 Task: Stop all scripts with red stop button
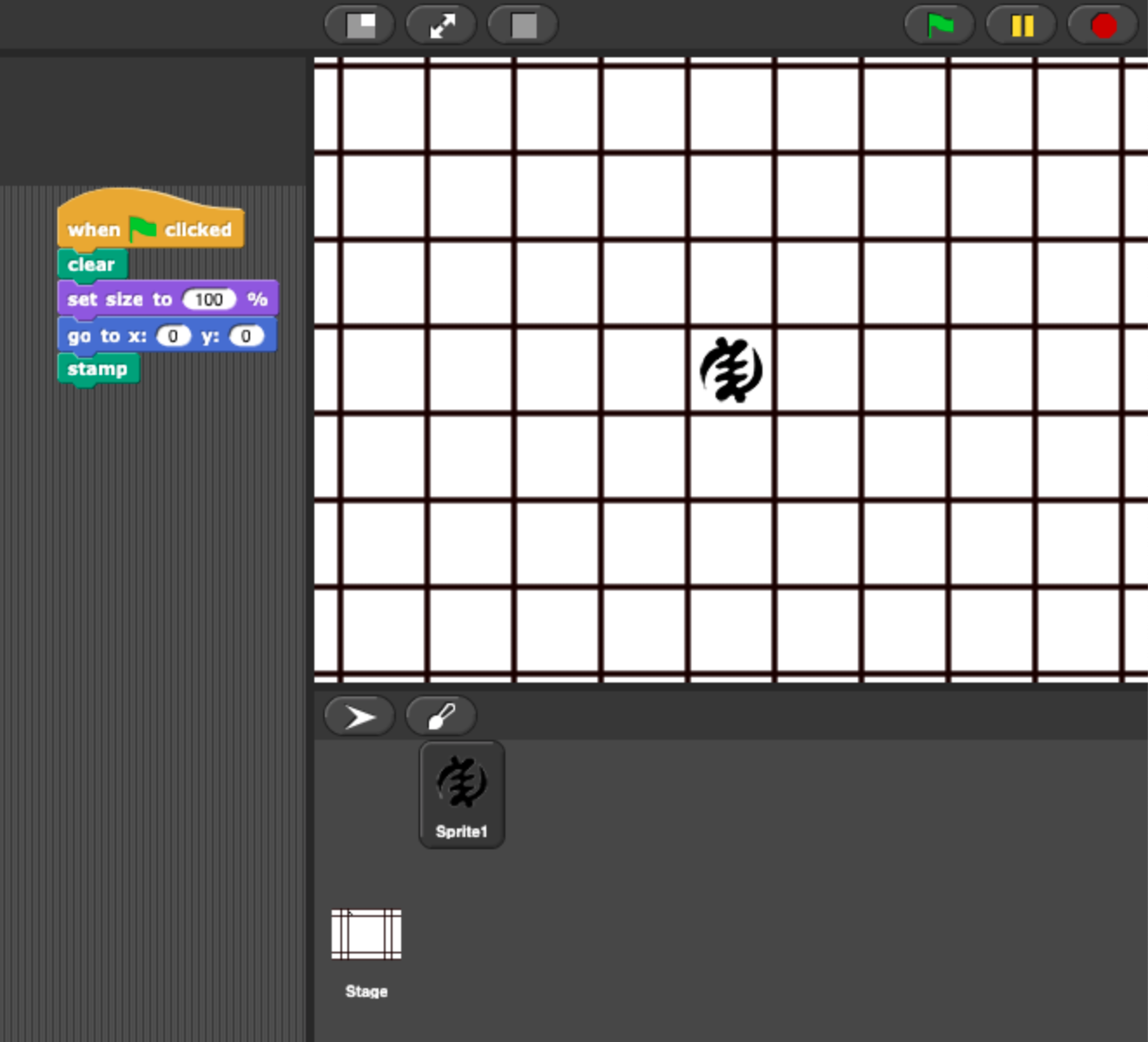[1103, 25]
